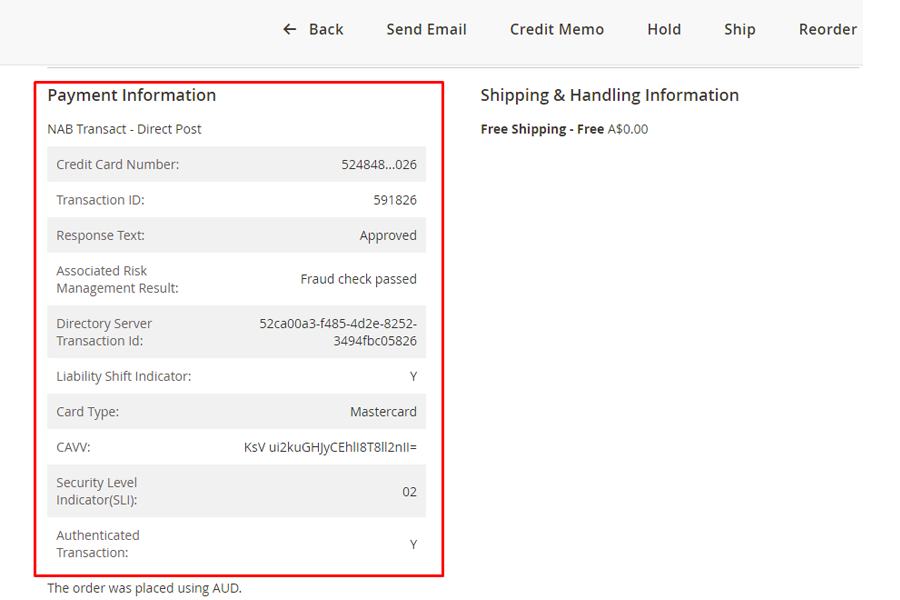Click the Free Shipping - Free text
This screenshot has width=900, height=600.
pyautogui.click(x=542, y=129)
